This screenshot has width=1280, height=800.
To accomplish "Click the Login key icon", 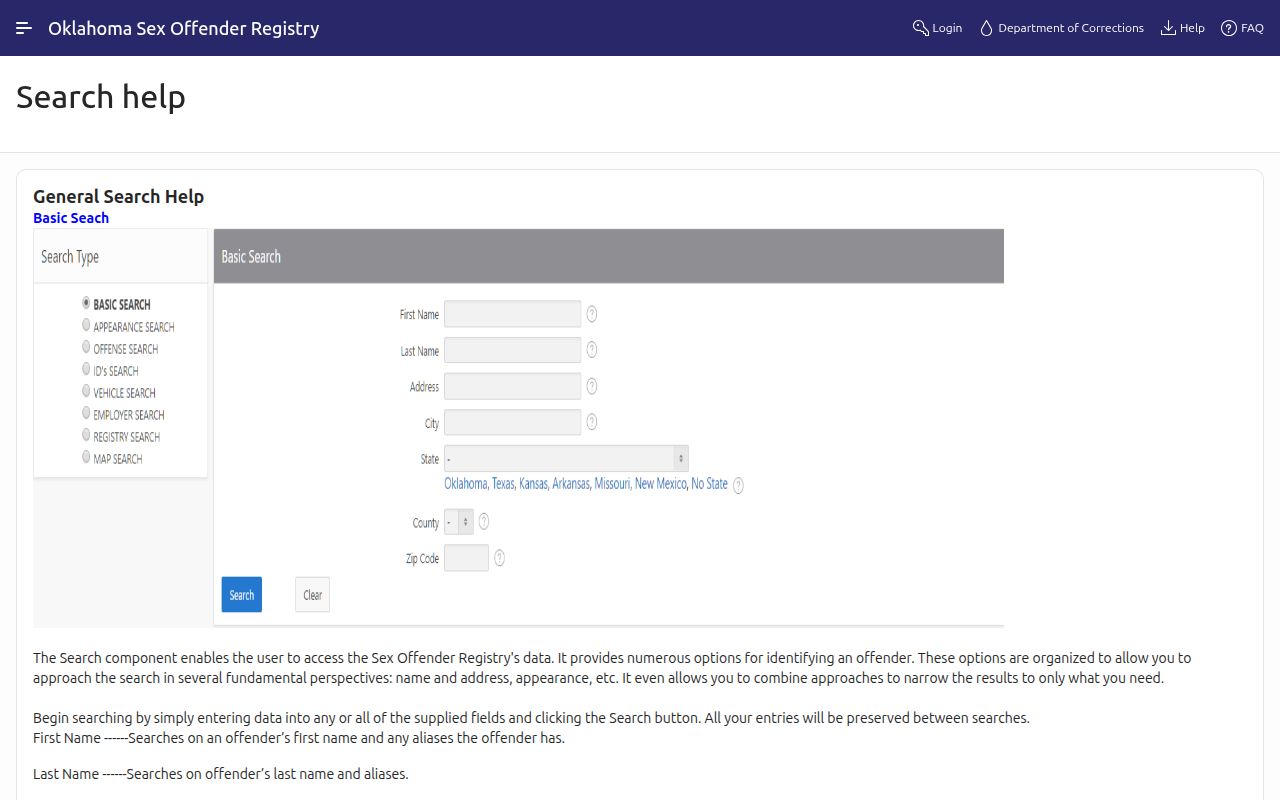I will (x=921, y=28).
